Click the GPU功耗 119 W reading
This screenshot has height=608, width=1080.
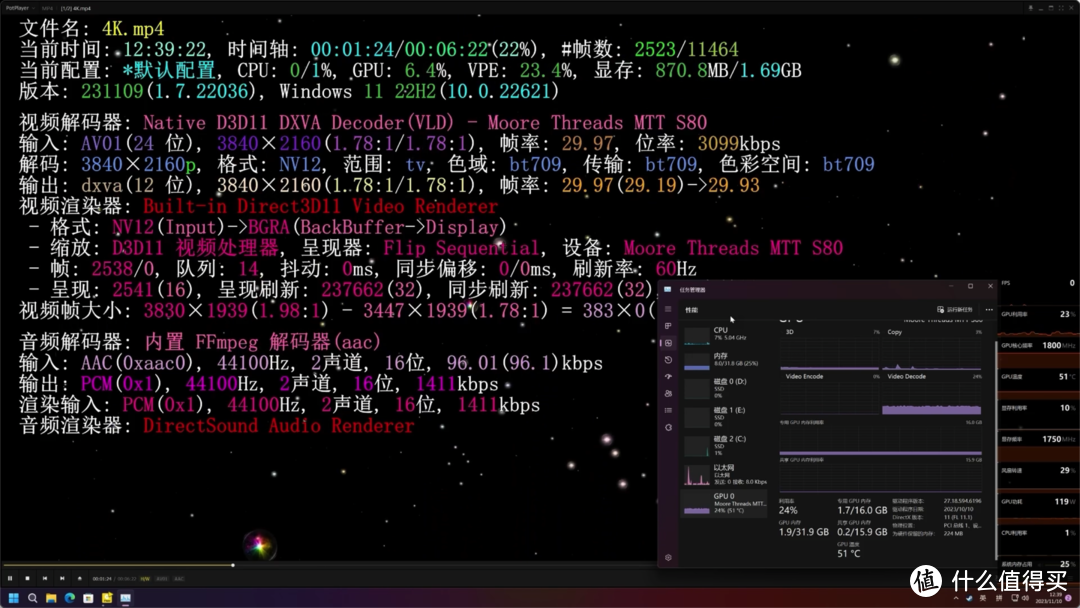1038,501
